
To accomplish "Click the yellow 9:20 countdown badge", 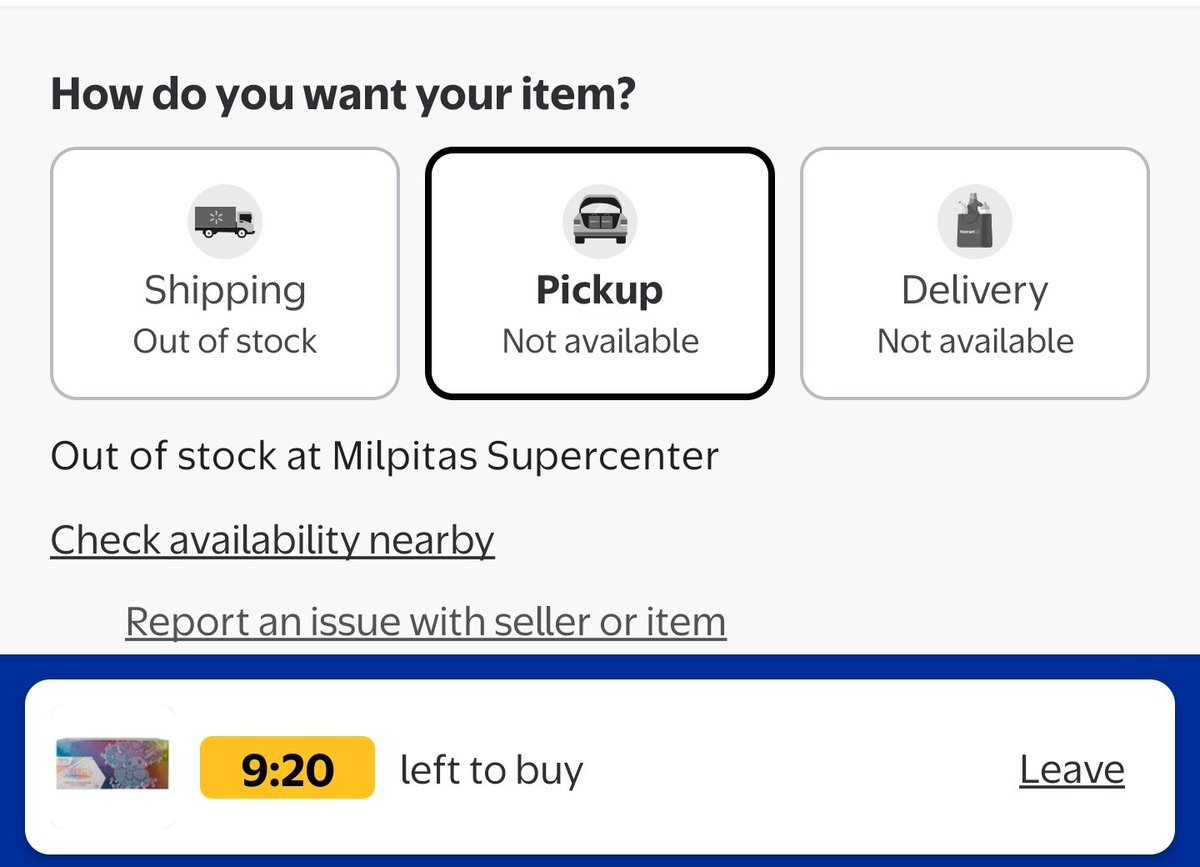I will pyautogui.click(x=287, y=768).
